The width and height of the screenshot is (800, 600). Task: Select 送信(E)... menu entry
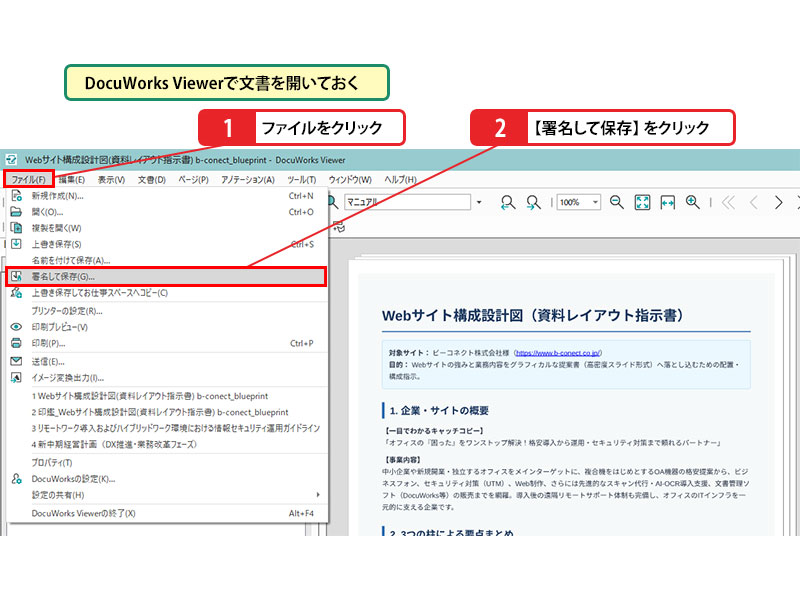pos(166,362)
